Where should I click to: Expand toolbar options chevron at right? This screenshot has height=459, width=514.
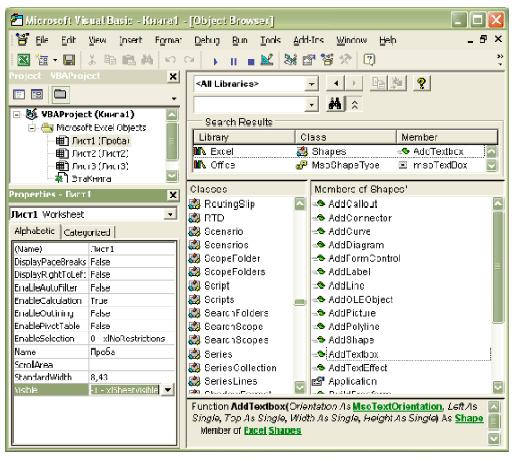[x=500, y=59]
